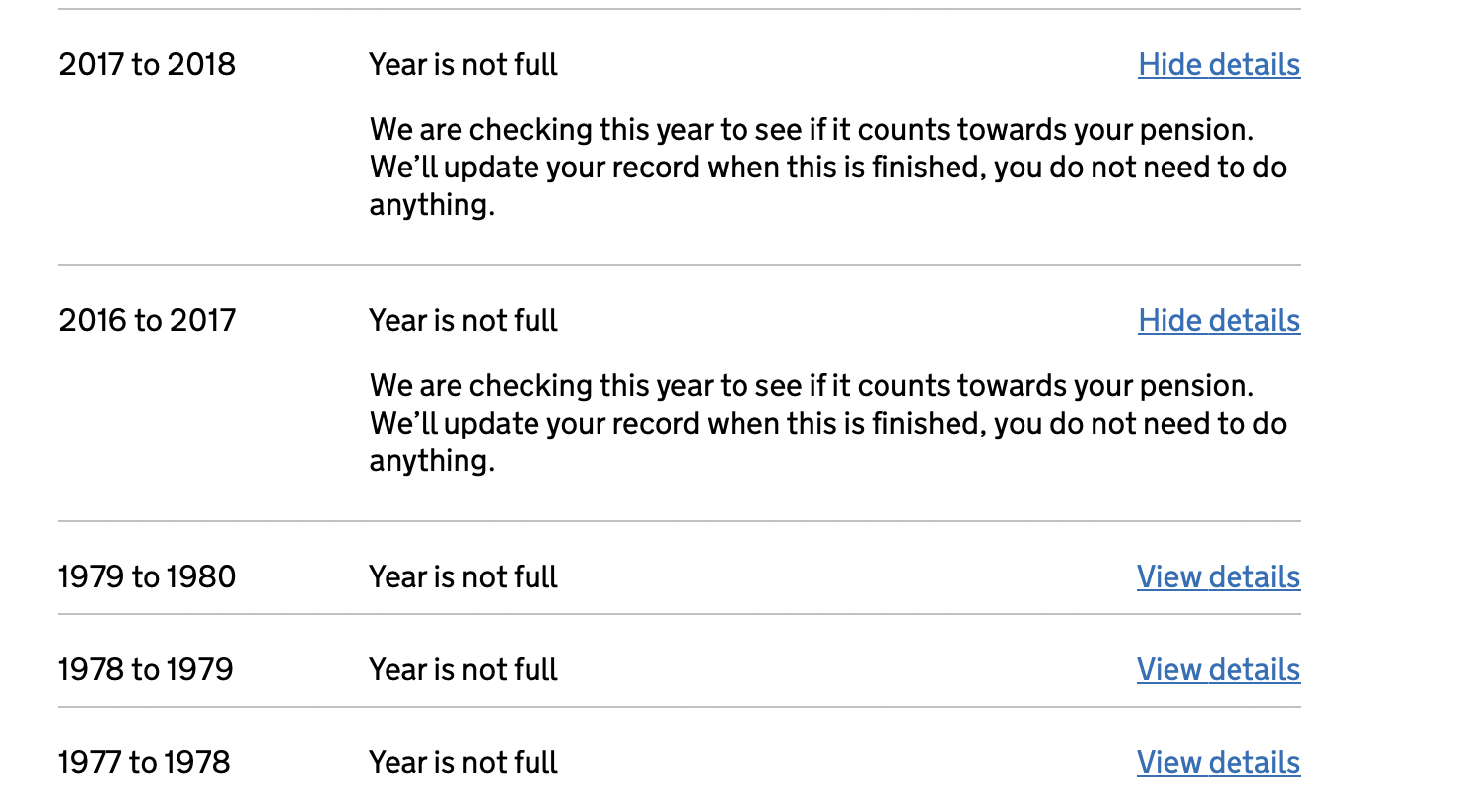Open View details for 1978 to 1979
Viewport: 1483px width, 812px height.
1219,670
